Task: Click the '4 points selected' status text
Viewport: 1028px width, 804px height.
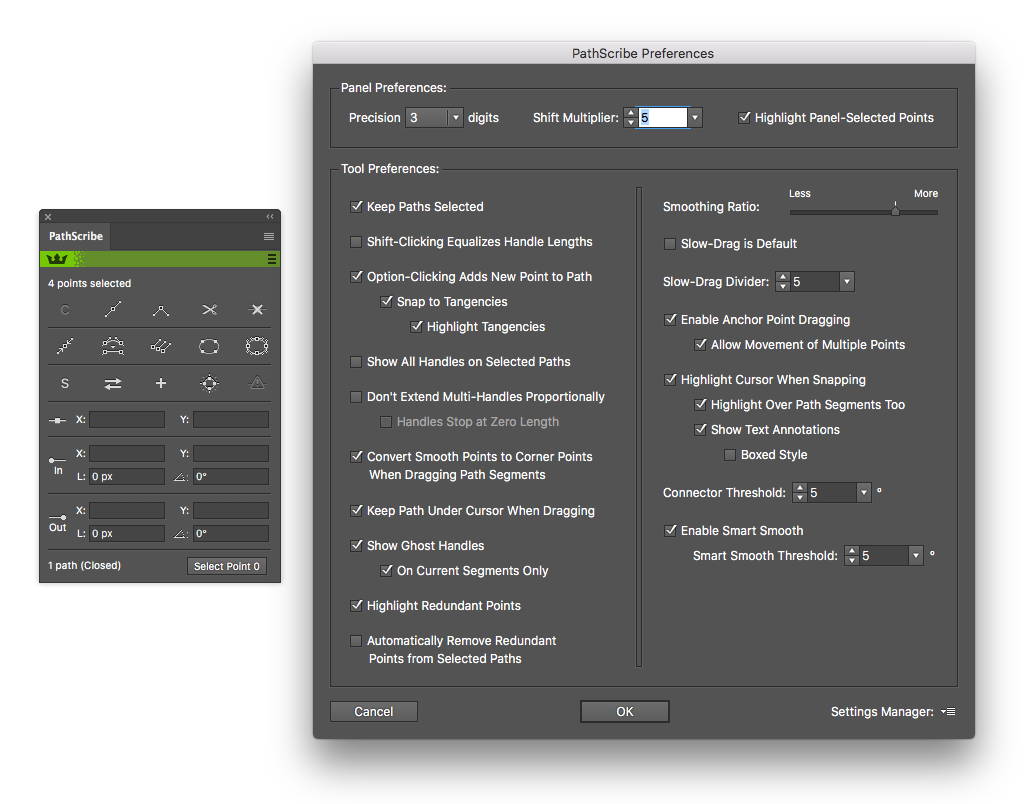Action: pos(89,283)
